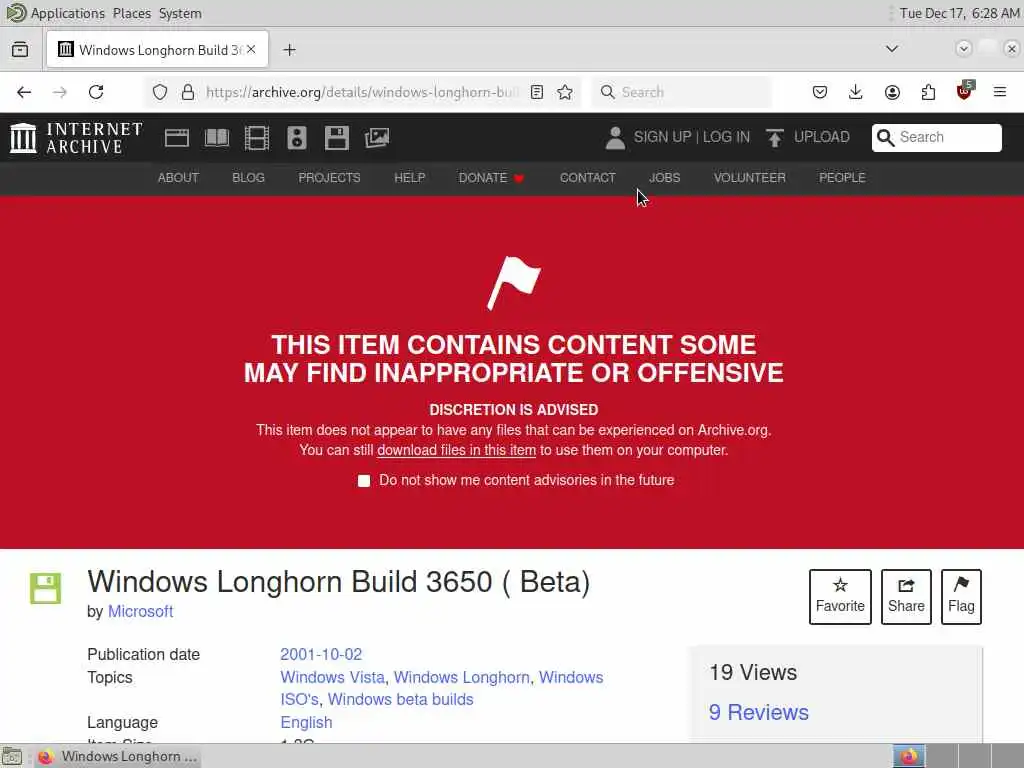The width and height of the screenshot is (1024, 768).
Task: Click the Favorite button
Action: pyautogui.click(x=840, y=597)
